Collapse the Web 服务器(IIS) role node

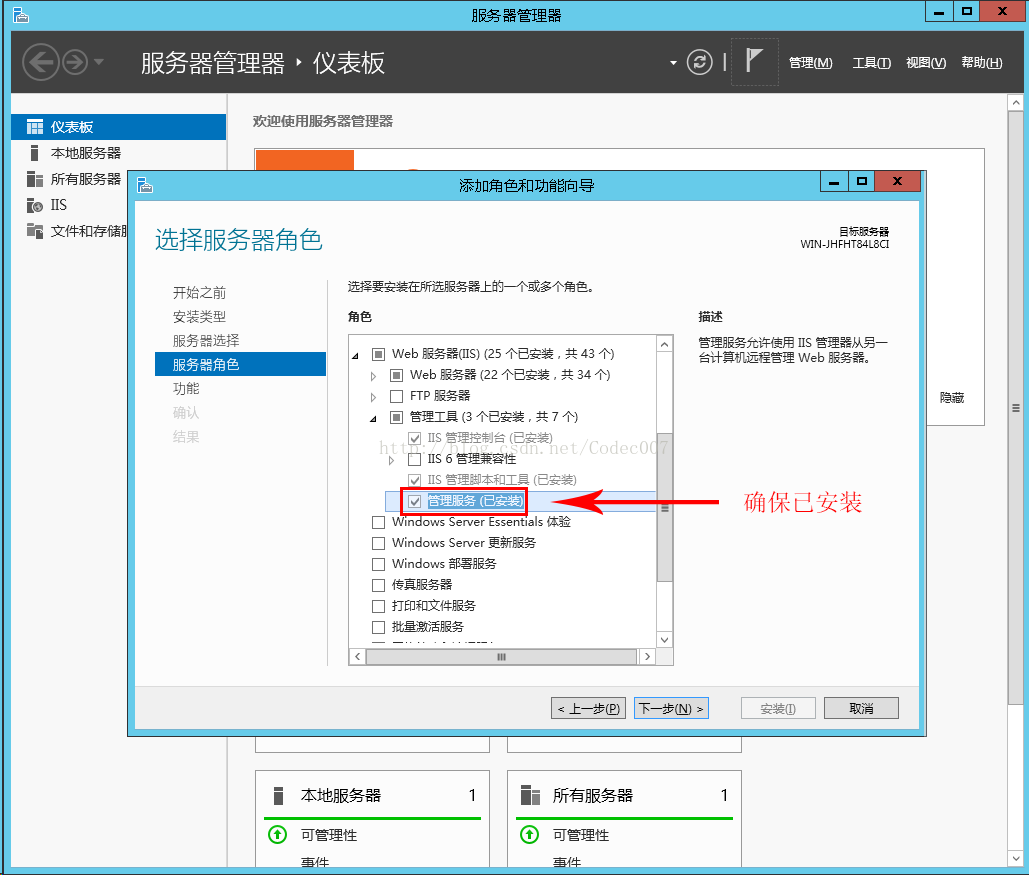coord(356,355)
